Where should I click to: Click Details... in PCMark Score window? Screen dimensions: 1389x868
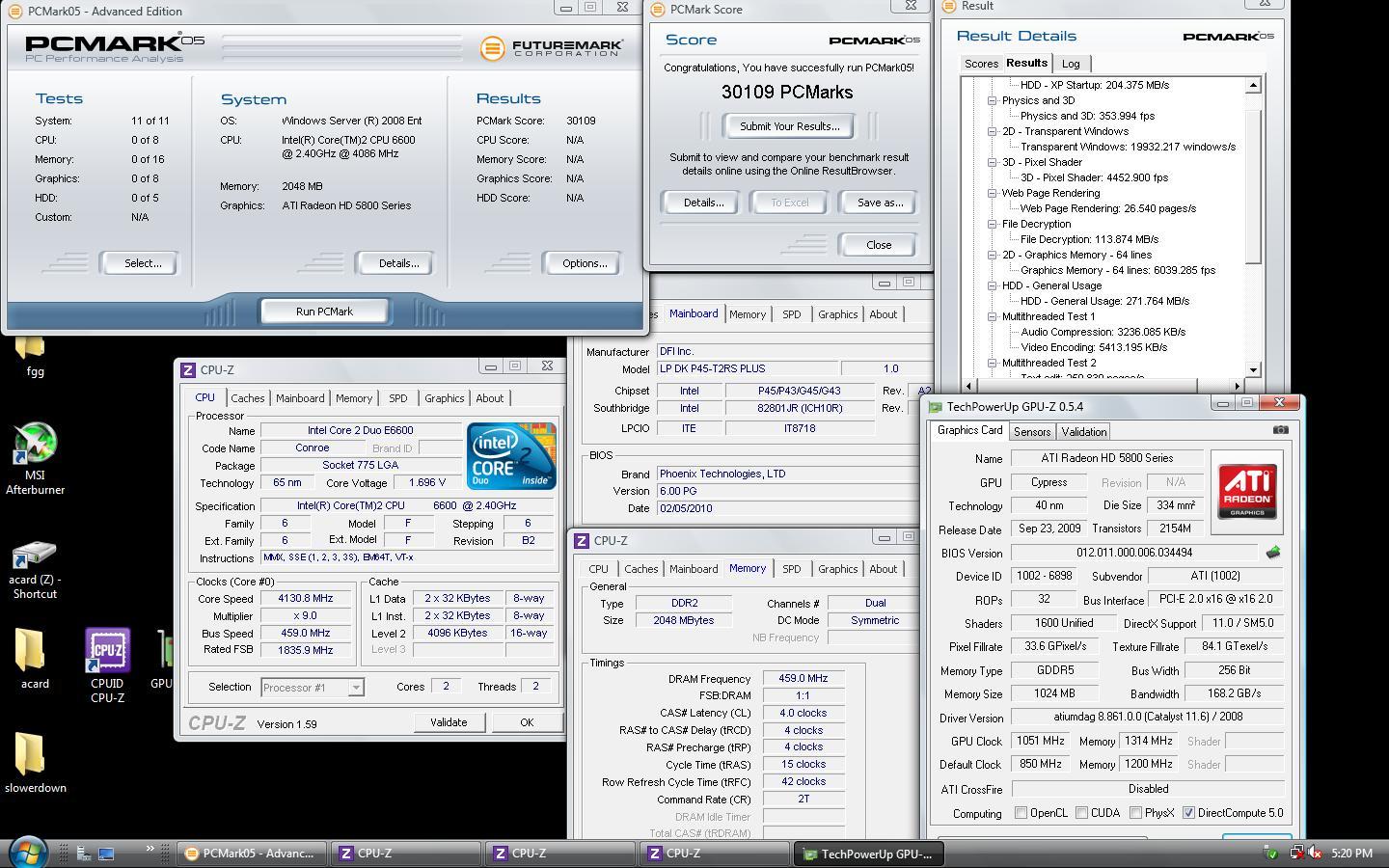pos(703,203)
